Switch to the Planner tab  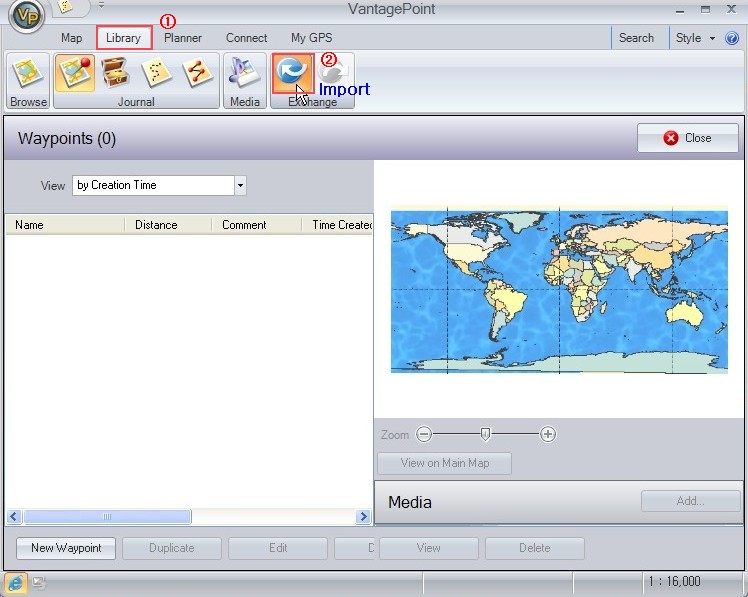click(x=183, y=38)
